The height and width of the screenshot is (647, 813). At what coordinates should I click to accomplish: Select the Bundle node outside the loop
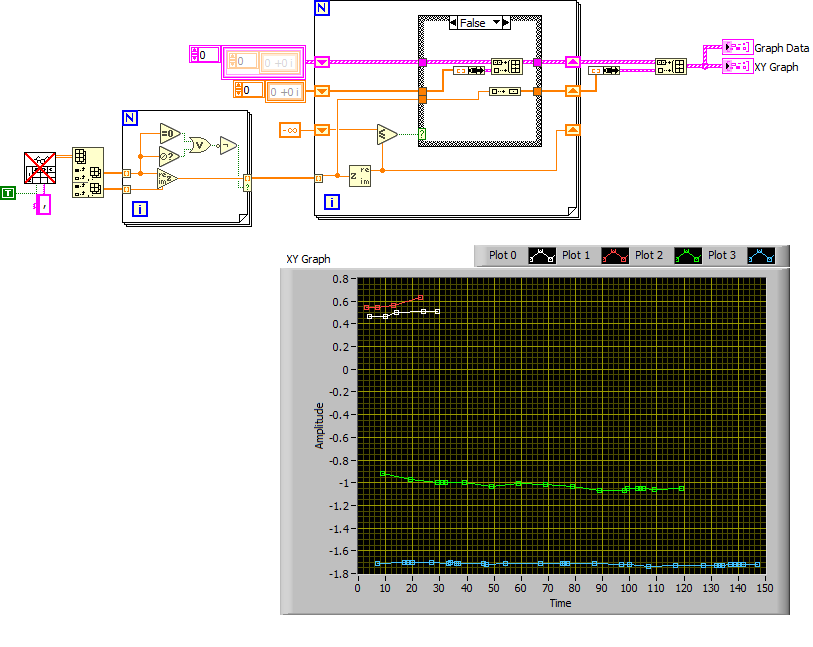click(604, 70)
